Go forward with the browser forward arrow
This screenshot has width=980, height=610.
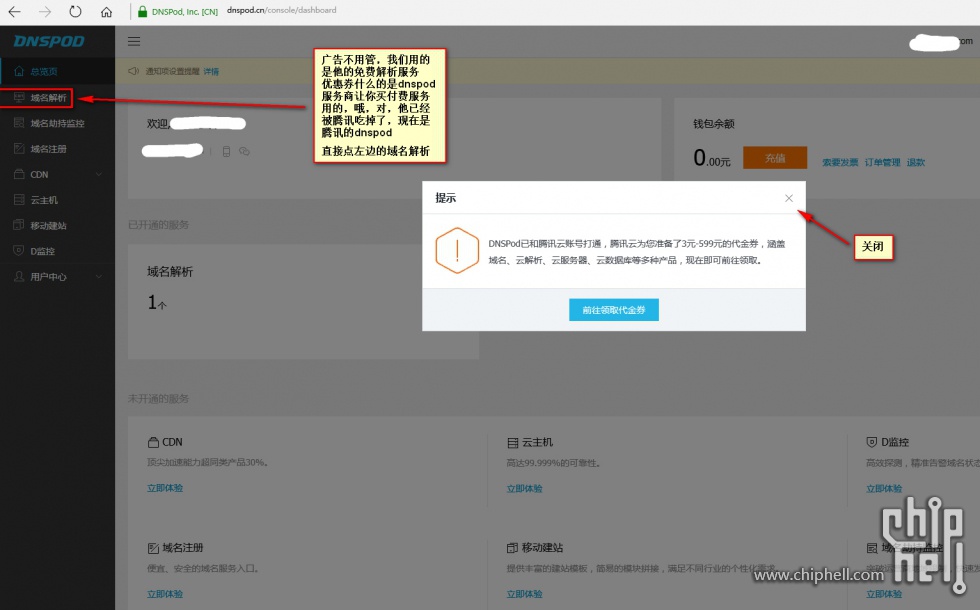point(45,11)
